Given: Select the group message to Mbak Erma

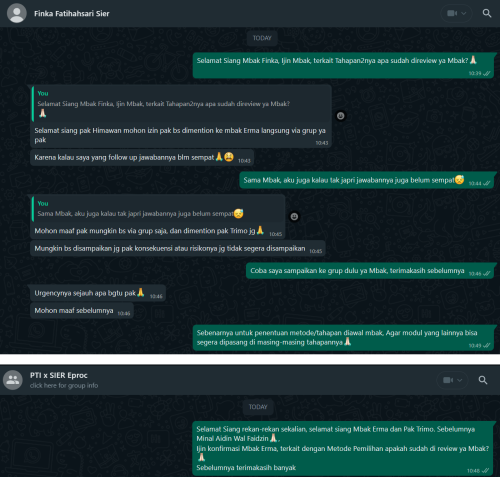Looking at the screenshot, I should point(343,448).
